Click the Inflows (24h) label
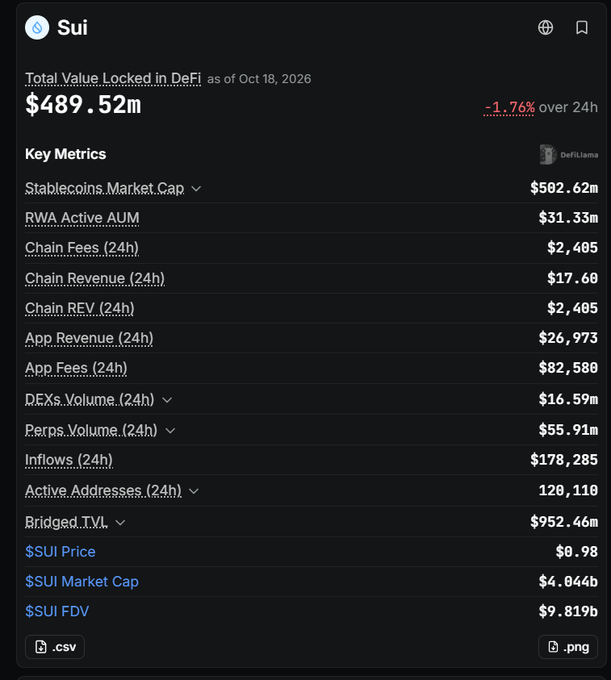The width and height of the screenshot is (611, 680). (x=69, y=460)
